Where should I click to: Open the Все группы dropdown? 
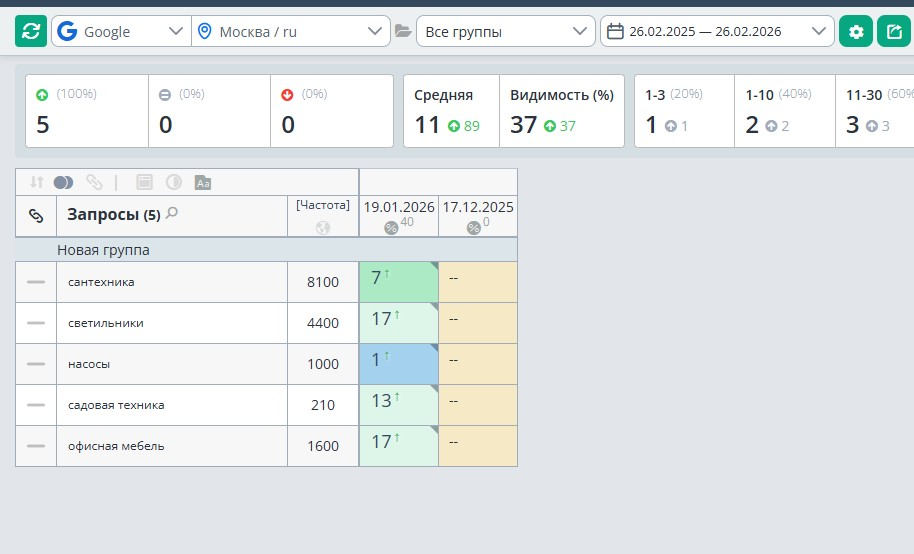505,31
